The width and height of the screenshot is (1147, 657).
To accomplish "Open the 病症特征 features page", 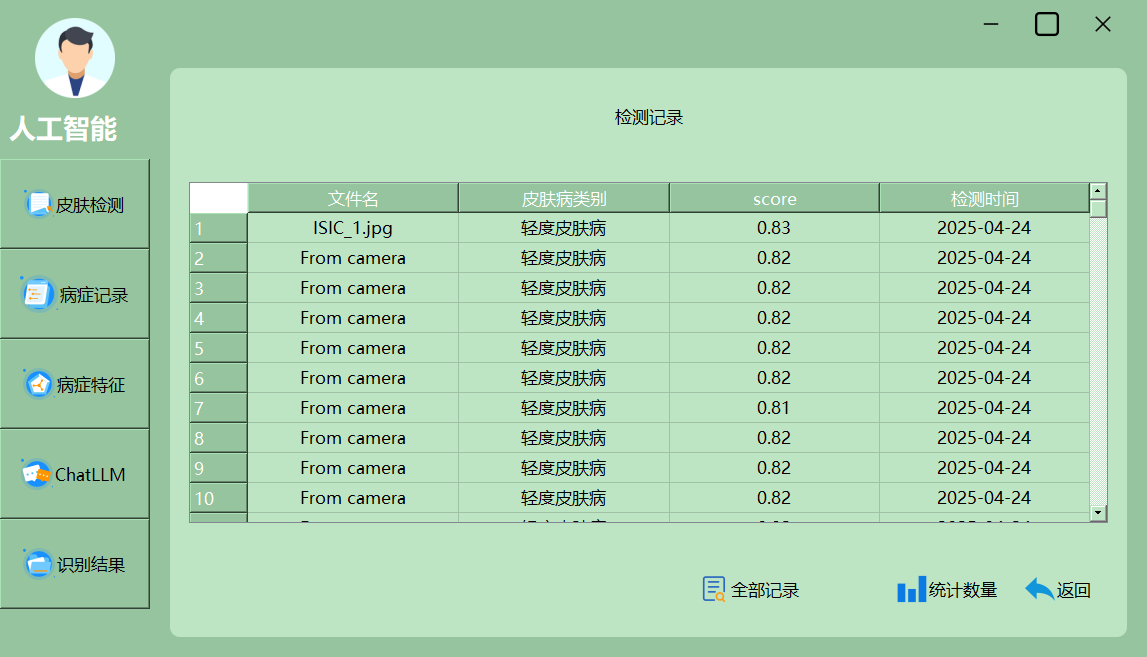I will pyautogui.click(x=75, y=385).
